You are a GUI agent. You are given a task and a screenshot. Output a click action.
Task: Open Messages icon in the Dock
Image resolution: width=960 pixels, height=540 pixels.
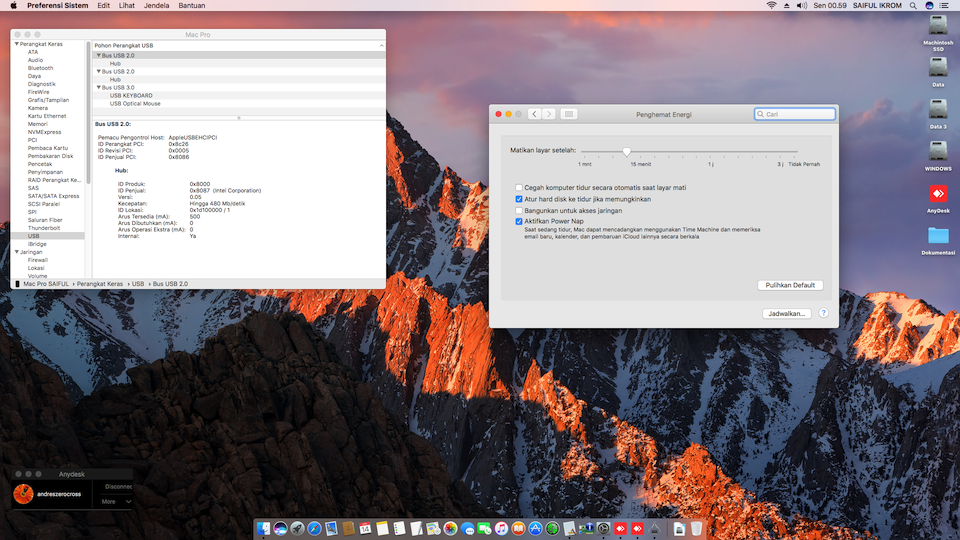coord(468,528)
